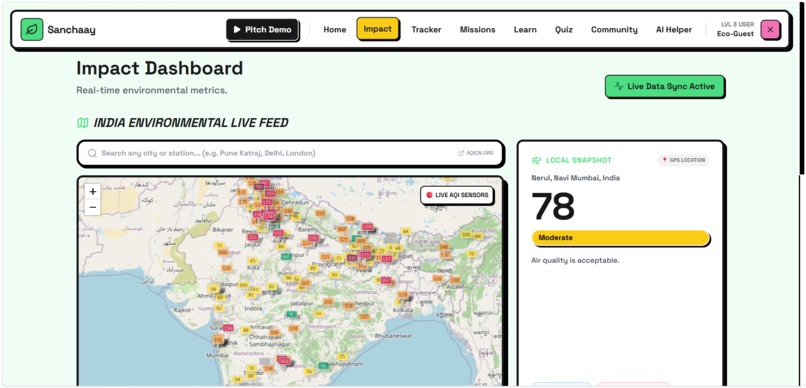Click the 108 orange AQI marker in the north
This screenshot has height=388, width=806.
tap(350, 219)
